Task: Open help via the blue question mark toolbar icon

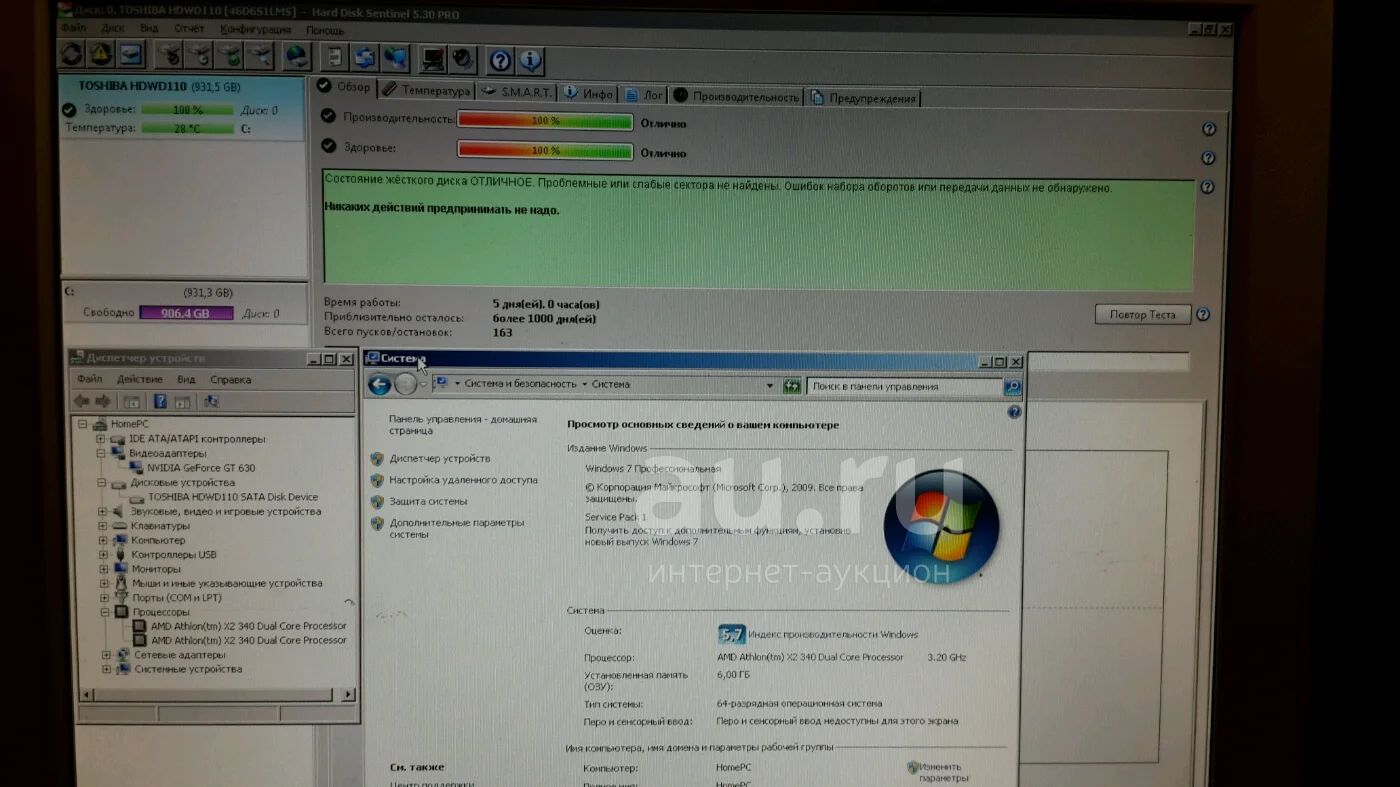Action: point(500,61)
